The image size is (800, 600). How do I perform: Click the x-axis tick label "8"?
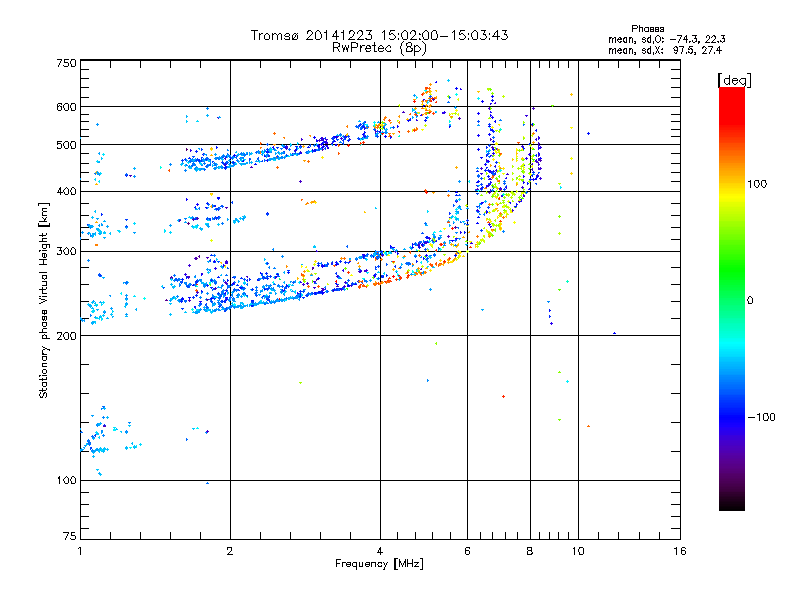pos(530,551)
